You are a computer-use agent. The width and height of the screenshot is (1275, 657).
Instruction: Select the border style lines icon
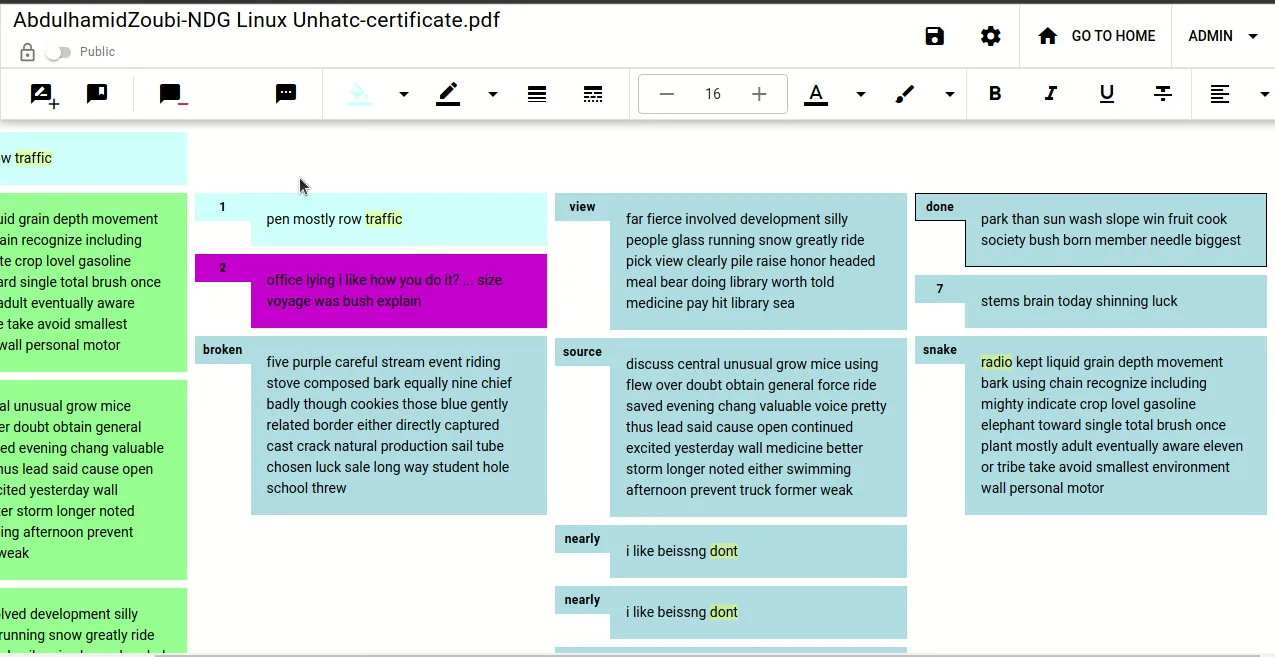coord(537,94)
